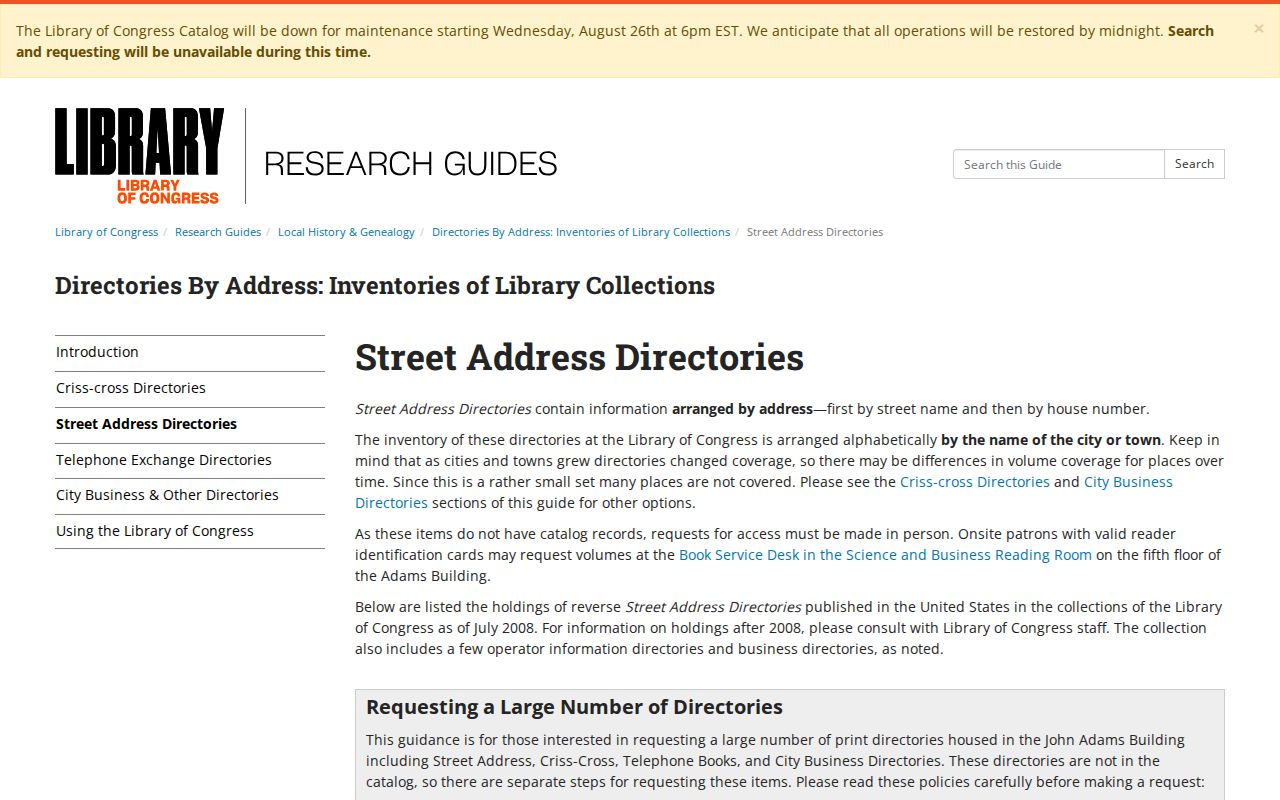Select the Introduction sidebar page
The image size is (1280, 800).
tap(190, 352)
